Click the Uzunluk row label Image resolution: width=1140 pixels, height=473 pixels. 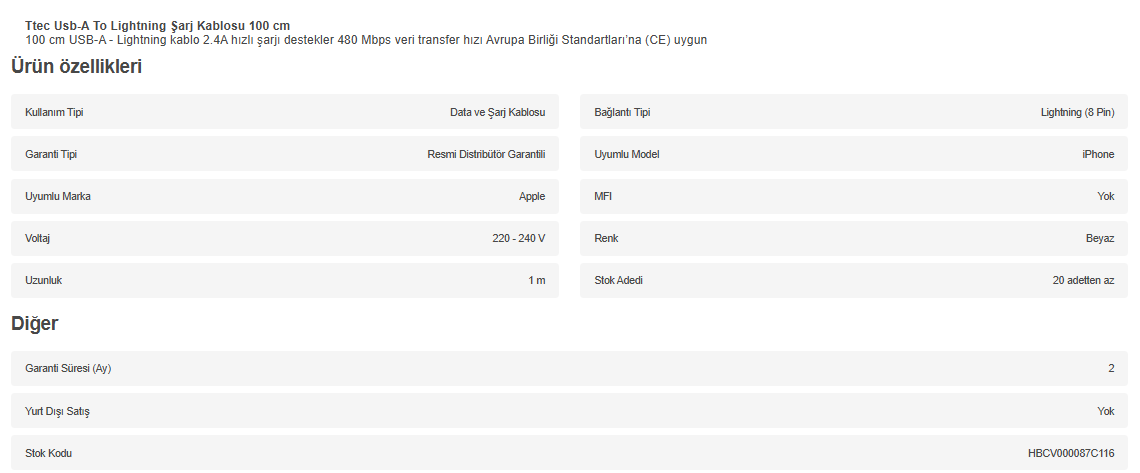44,280
